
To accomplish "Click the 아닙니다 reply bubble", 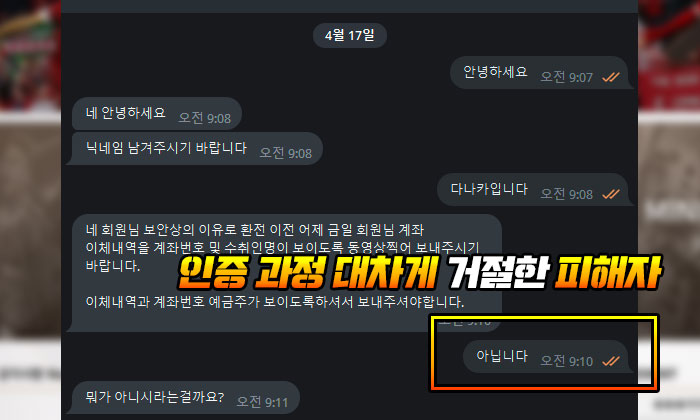I will 546,357.
